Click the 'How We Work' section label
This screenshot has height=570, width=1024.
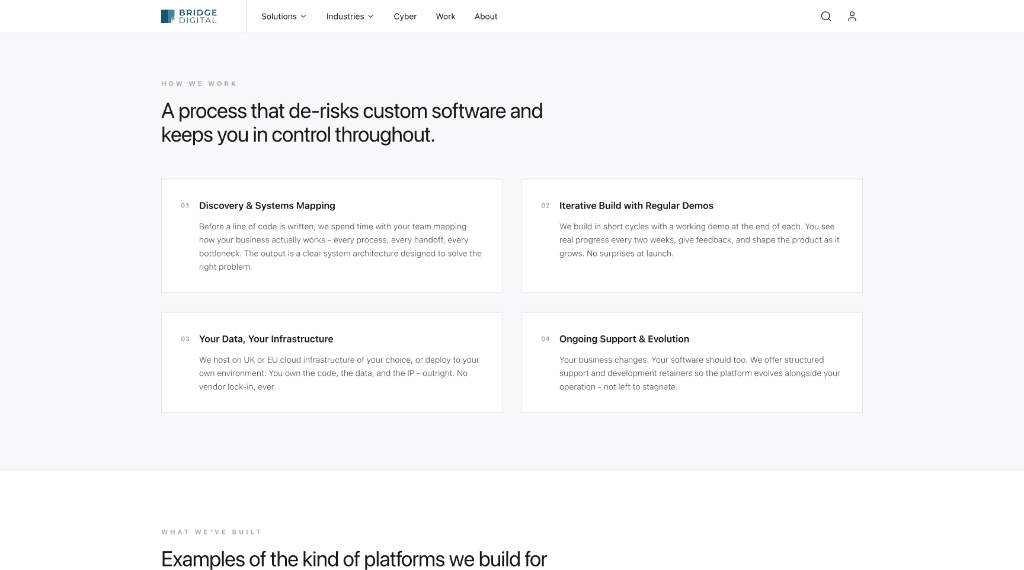click(x=199, y=84)
